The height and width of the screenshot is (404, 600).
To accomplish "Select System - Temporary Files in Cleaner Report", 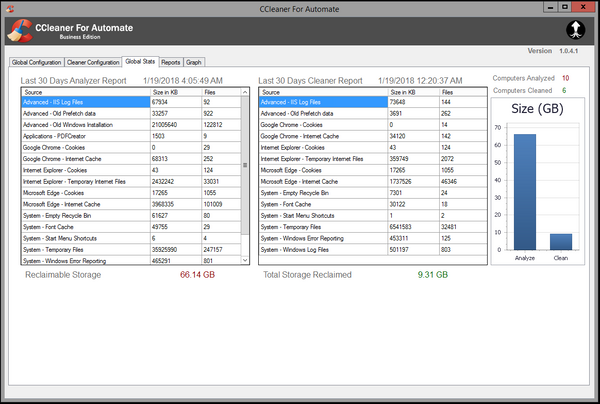I will click(x=373, y=227).
